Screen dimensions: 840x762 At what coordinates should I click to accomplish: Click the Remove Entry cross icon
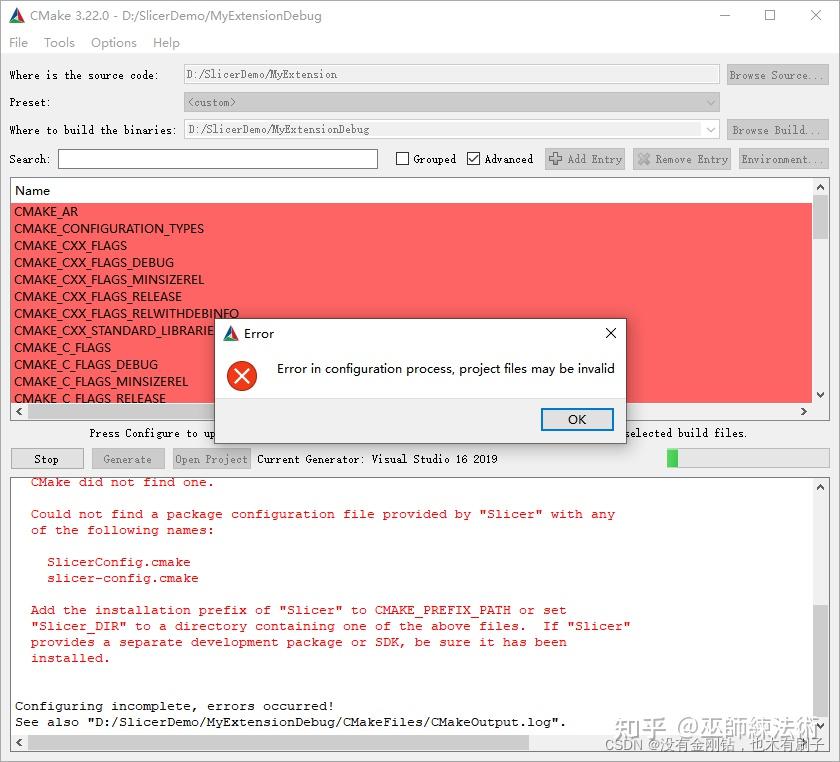point(644,159)
